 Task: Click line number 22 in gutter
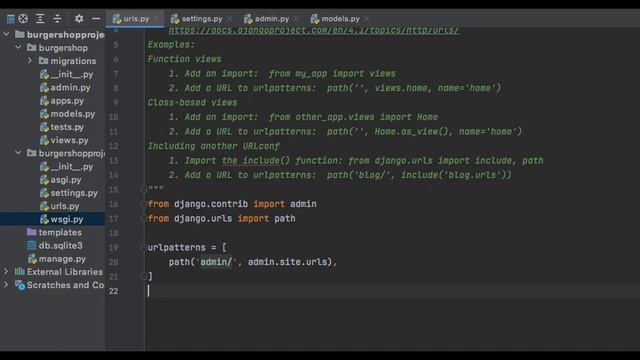pyautogui.click(x=113, y=291)
